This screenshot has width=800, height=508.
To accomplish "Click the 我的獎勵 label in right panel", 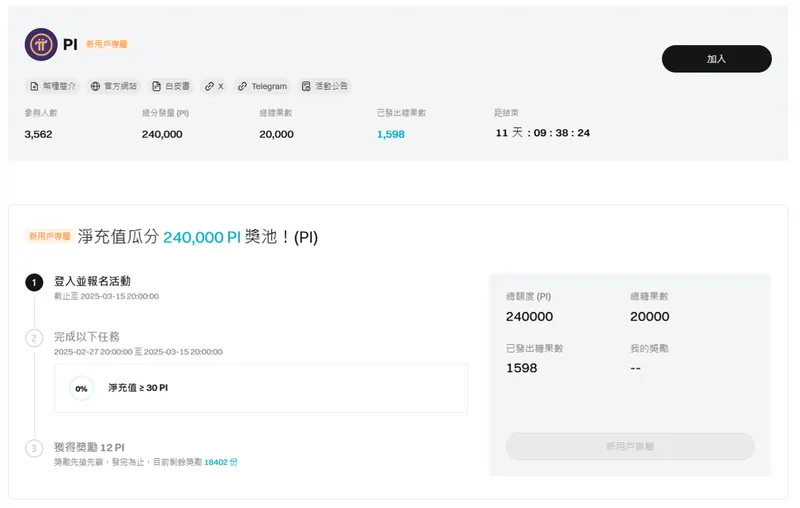I will [649, 348].
